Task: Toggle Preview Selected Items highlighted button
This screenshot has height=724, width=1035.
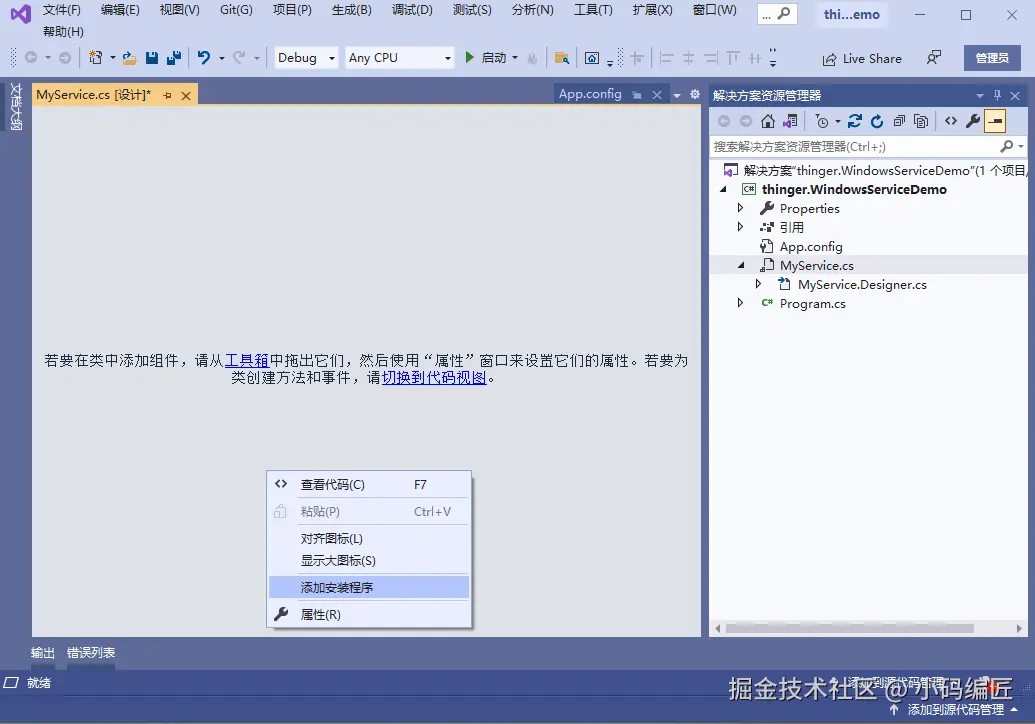Action: (995, 121)
